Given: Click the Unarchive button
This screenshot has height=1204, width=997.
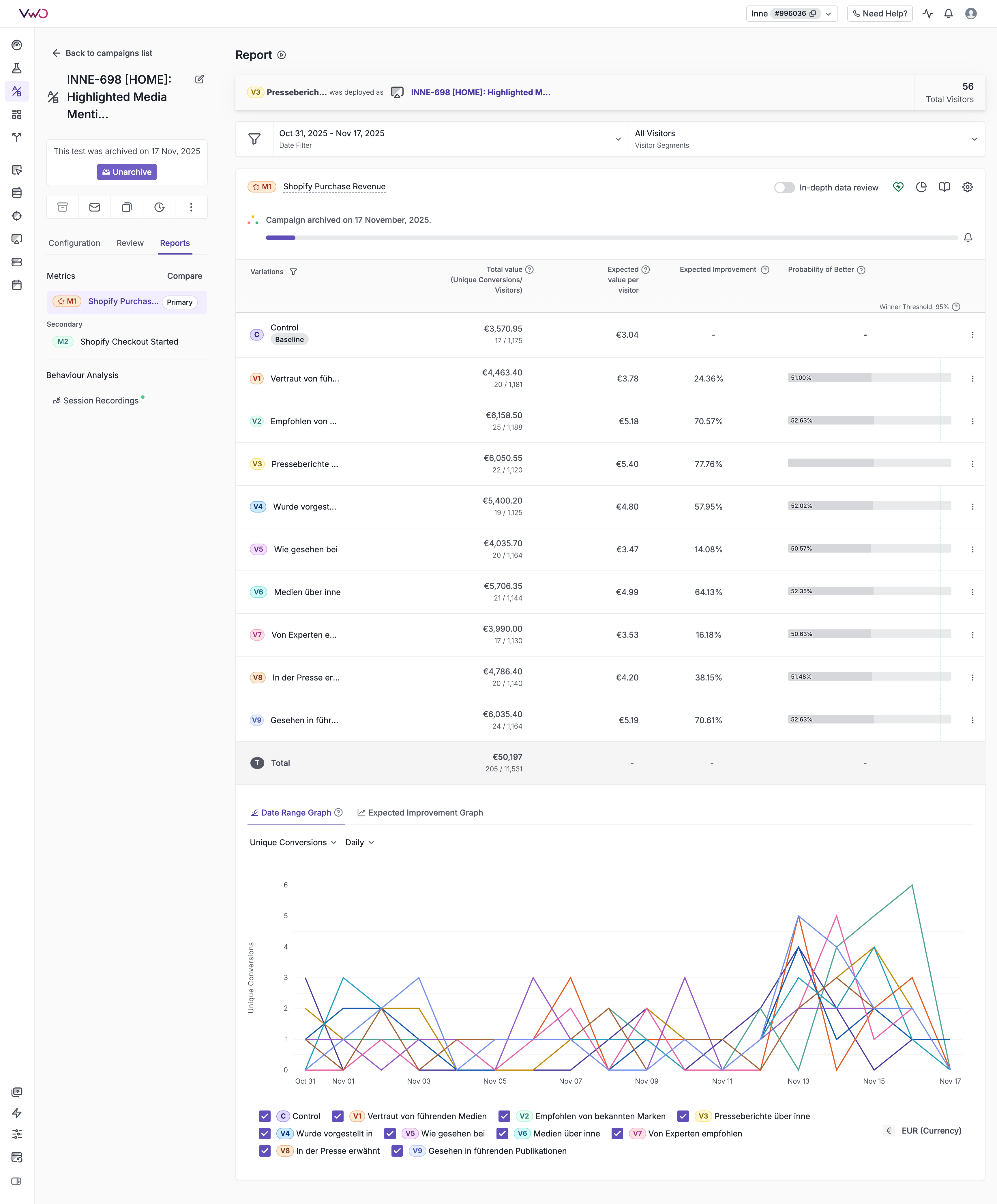Looking at the screenshot, I should click(127, 172).
